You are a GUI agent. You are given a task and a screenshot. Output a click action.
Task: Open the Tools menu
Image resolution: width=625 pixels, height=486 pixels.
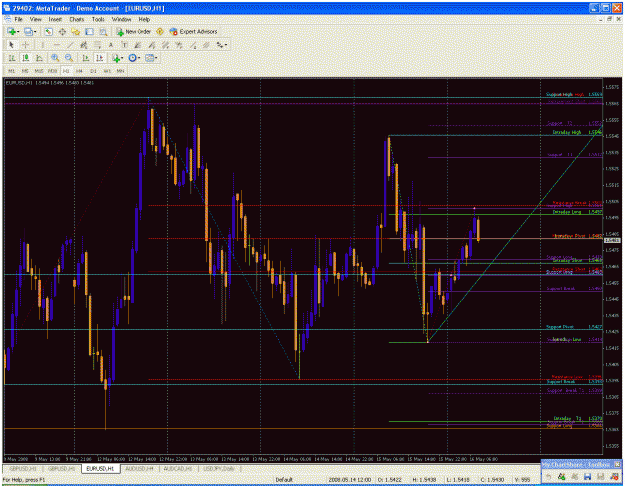(x=98, y=19)
